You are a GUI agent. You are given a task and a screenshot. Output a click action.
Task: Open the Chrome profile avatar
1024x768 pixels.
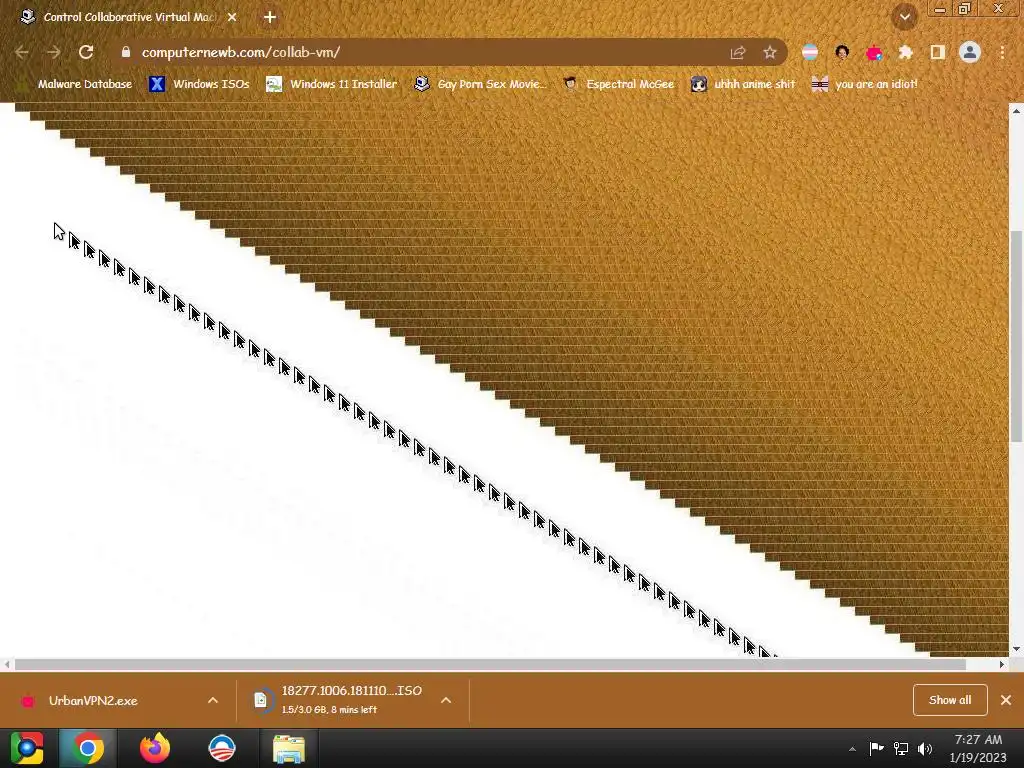pos(970,52)
